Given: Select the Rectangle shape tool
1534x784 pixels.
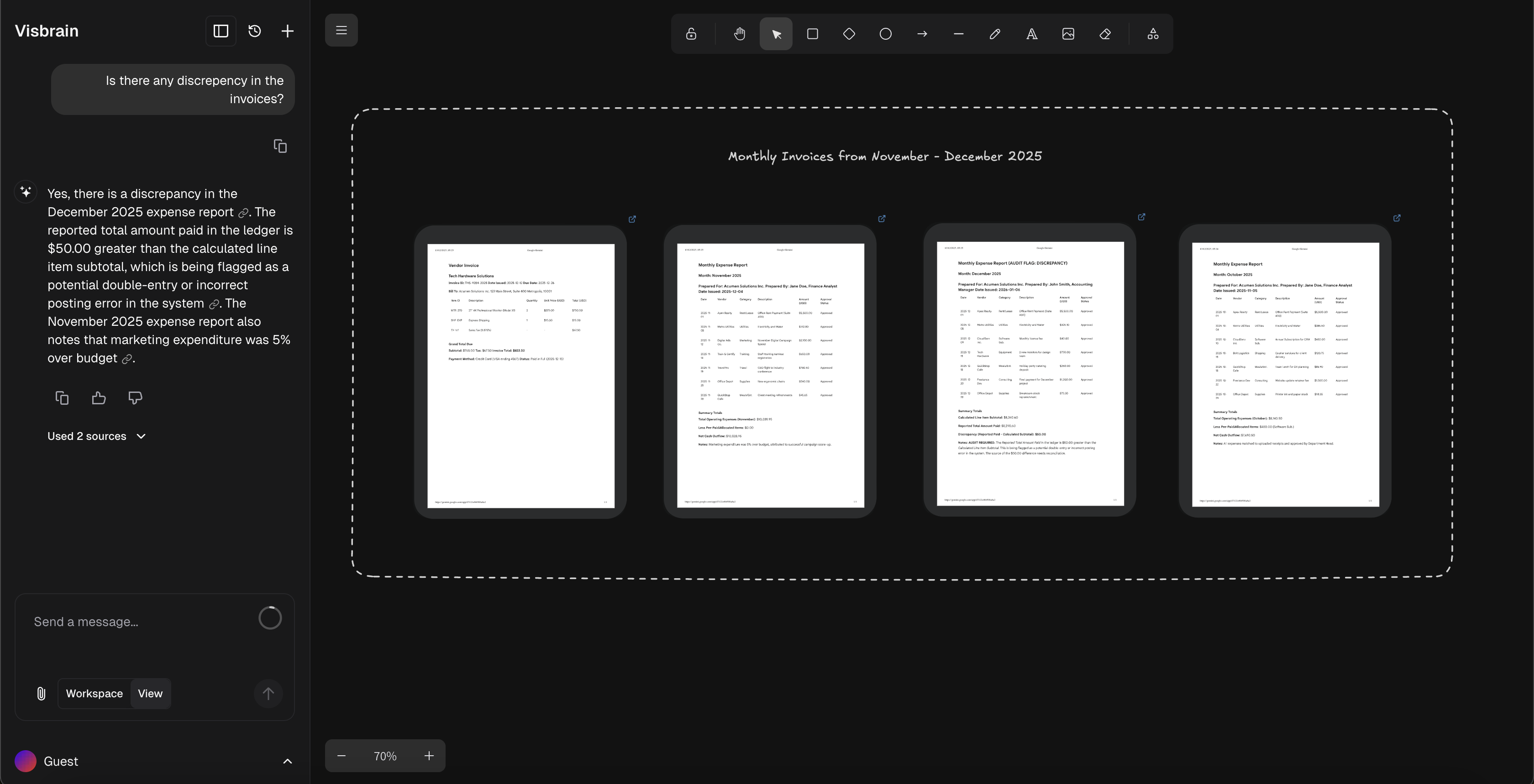Looking at the screenshot, I should pos(812,34).
